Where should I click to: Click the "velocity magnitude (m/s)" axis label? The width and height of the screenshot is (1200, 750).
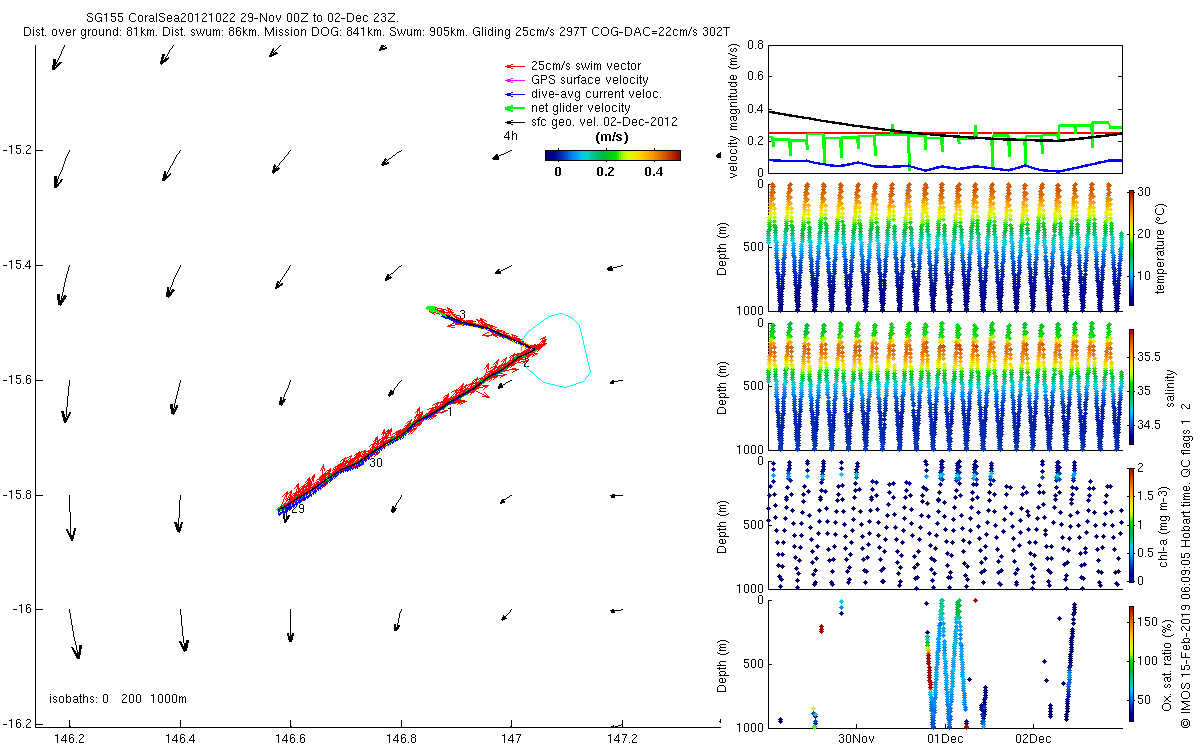733,110
